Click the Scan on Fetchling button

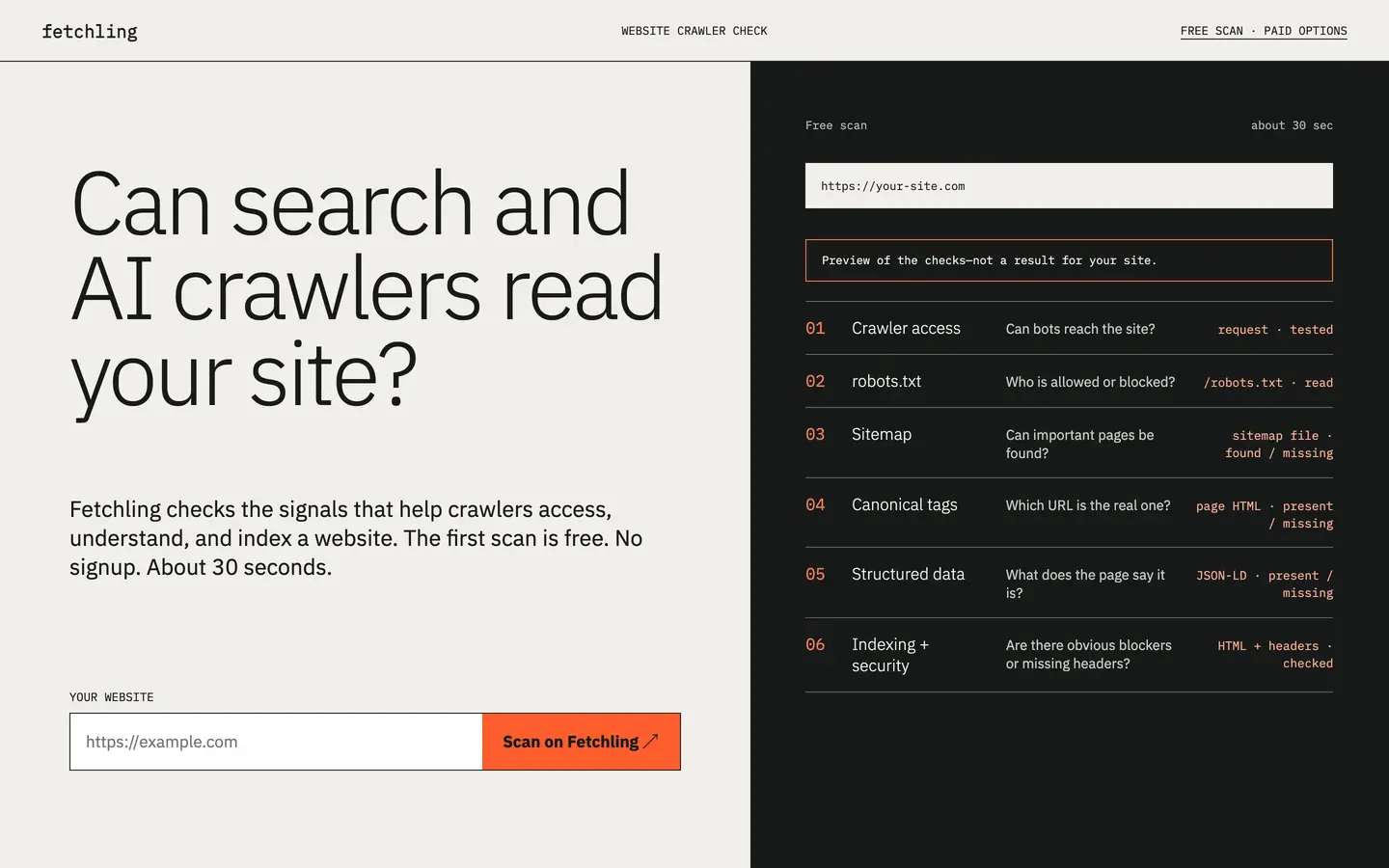(582, 742)
